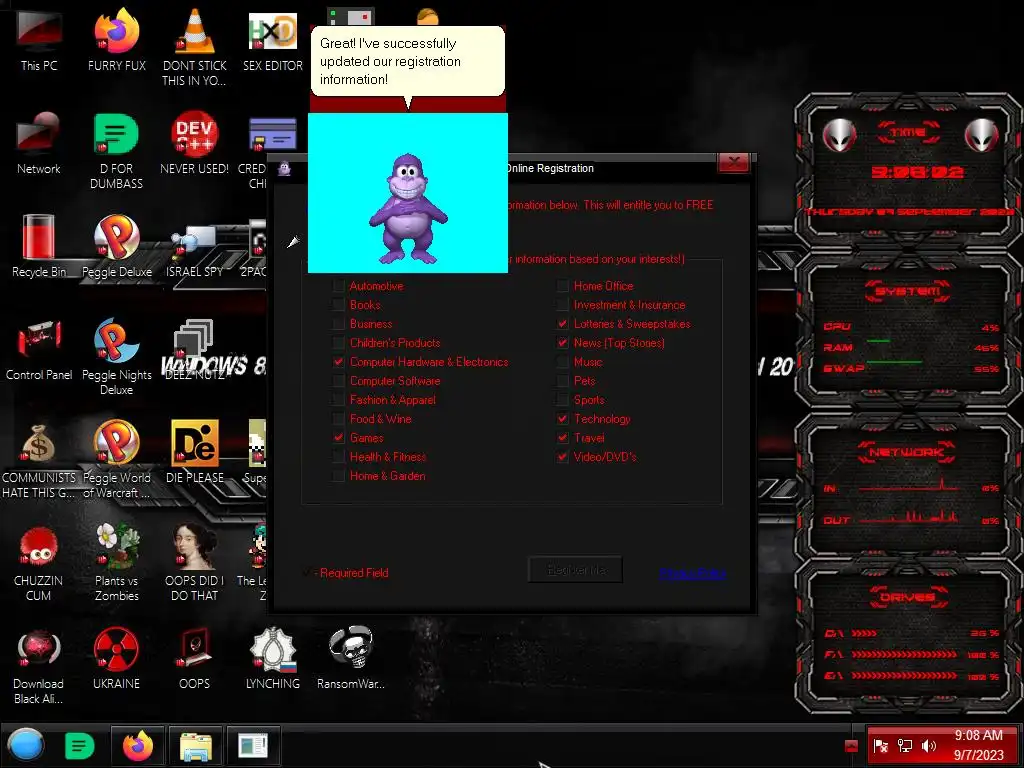Screen dimensions: 1024x768
Task: Uncheck the Technology checkbox
Action: (x=562, y=419)
